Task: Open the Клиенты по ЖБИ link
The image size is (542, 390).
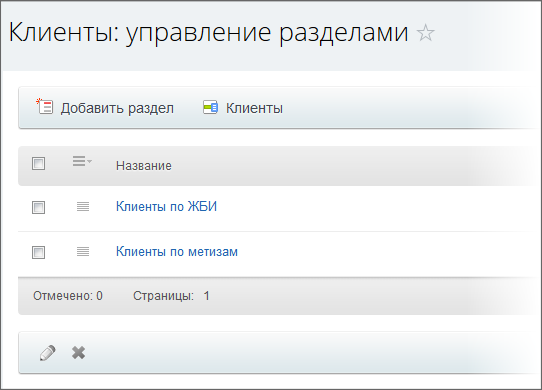Action: point(166,207)
